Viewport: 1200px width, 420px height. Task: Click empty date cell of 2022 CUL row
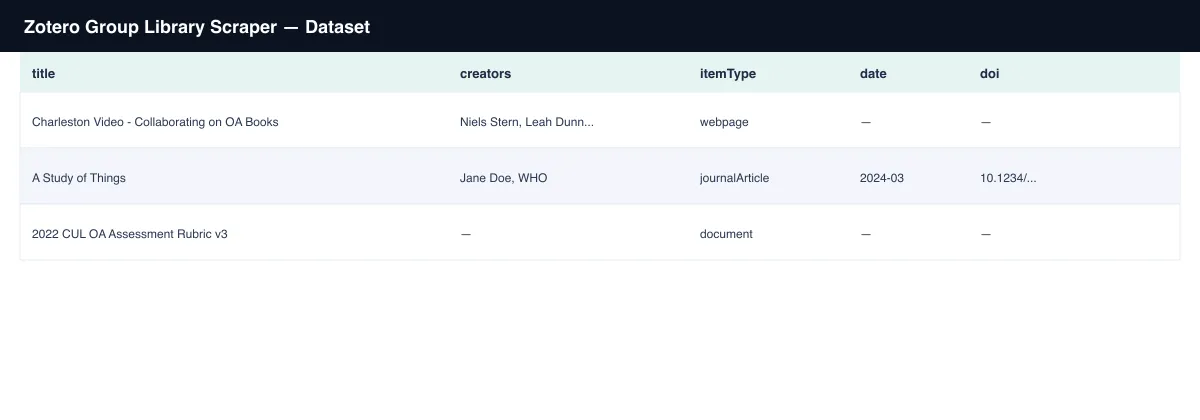(866, 234)
